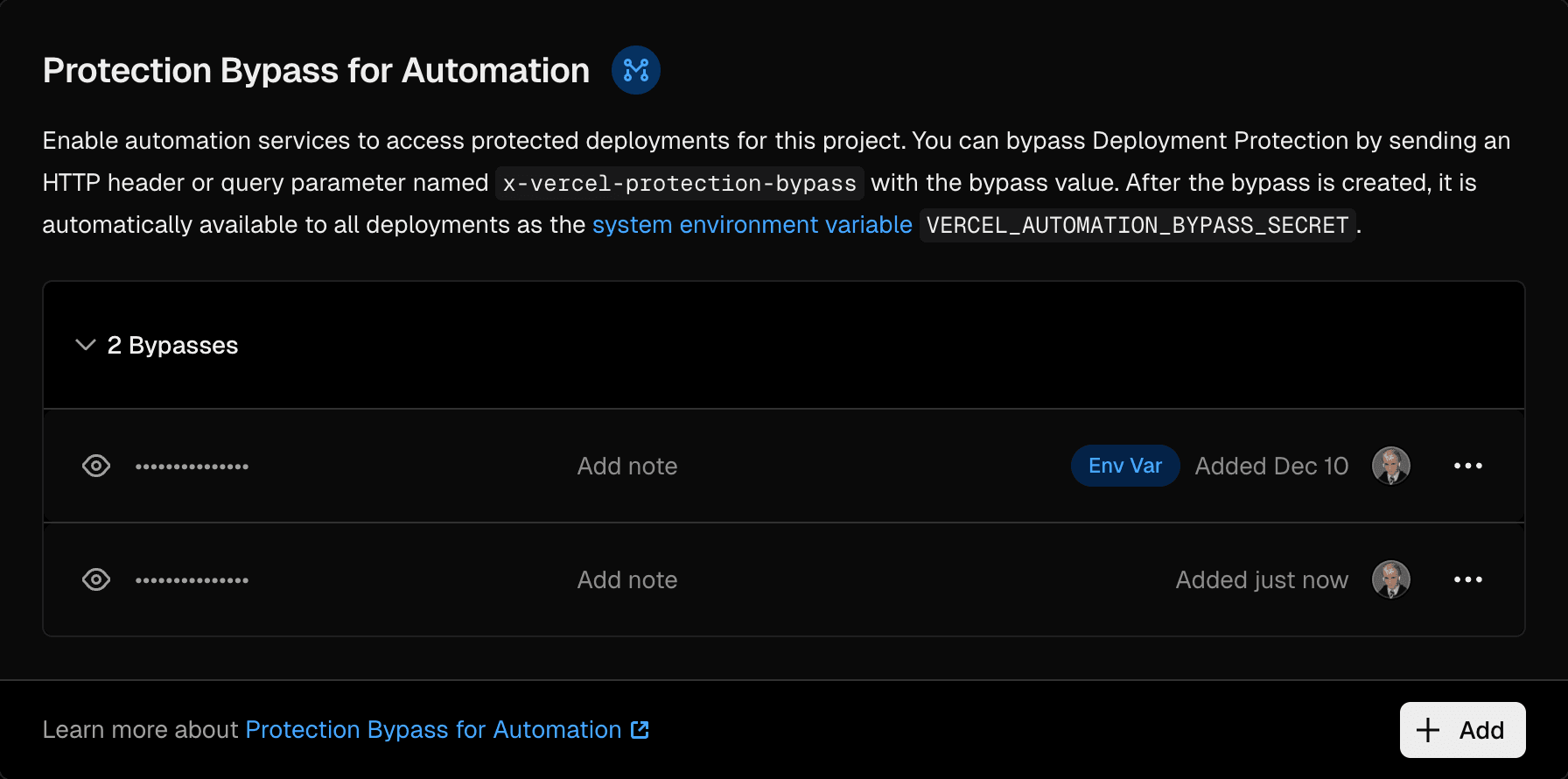Click the user avatar on the just-added row

(x=1390, y=579)
